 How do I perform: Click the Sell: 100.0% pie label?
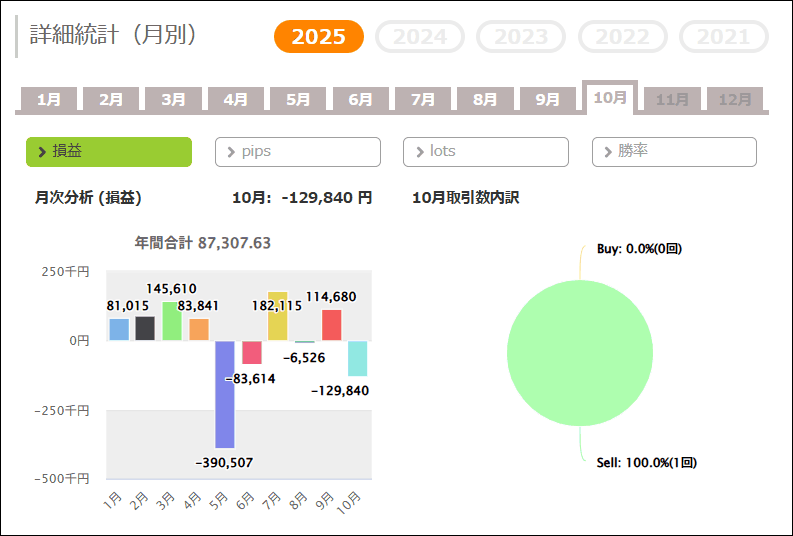(646, 463)
